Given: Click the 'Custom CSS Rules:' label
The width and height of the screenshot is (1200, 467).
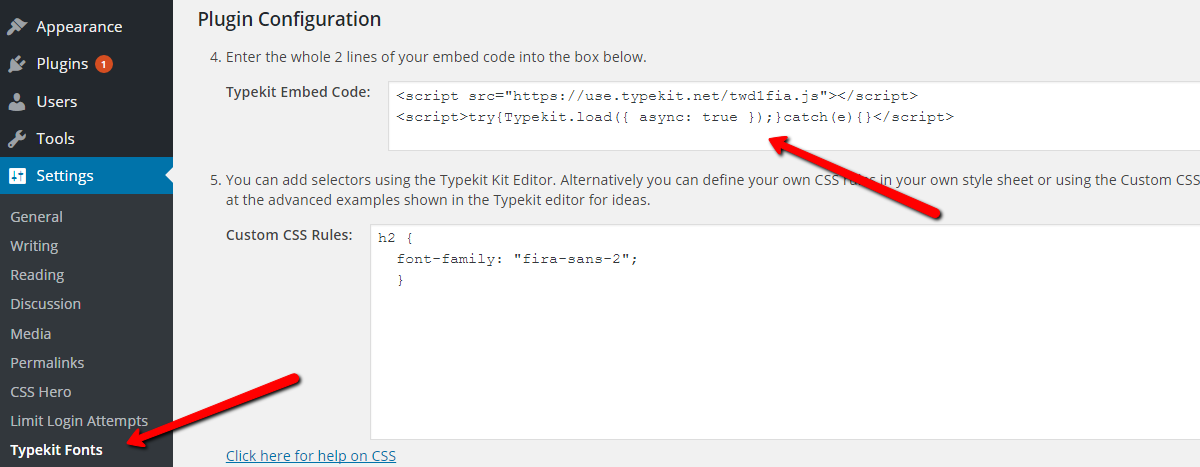Looking at the screenshot, I should pos(289,235).
